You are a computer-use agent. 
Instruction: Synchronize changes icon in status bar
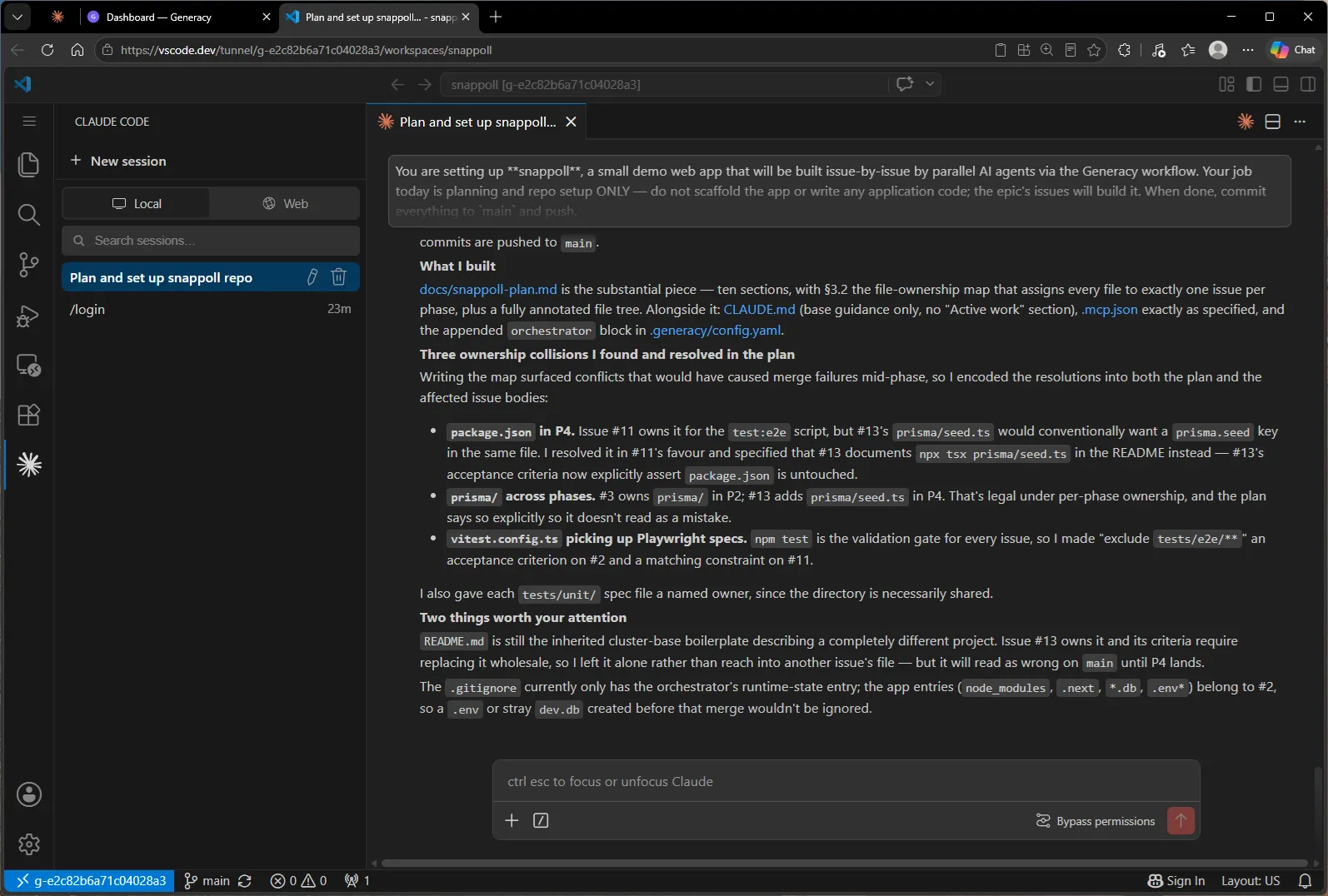245,881
